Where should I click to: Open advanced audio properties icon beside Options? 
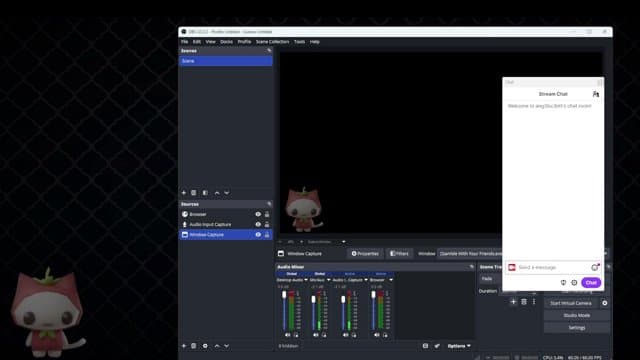pos(437,346)
